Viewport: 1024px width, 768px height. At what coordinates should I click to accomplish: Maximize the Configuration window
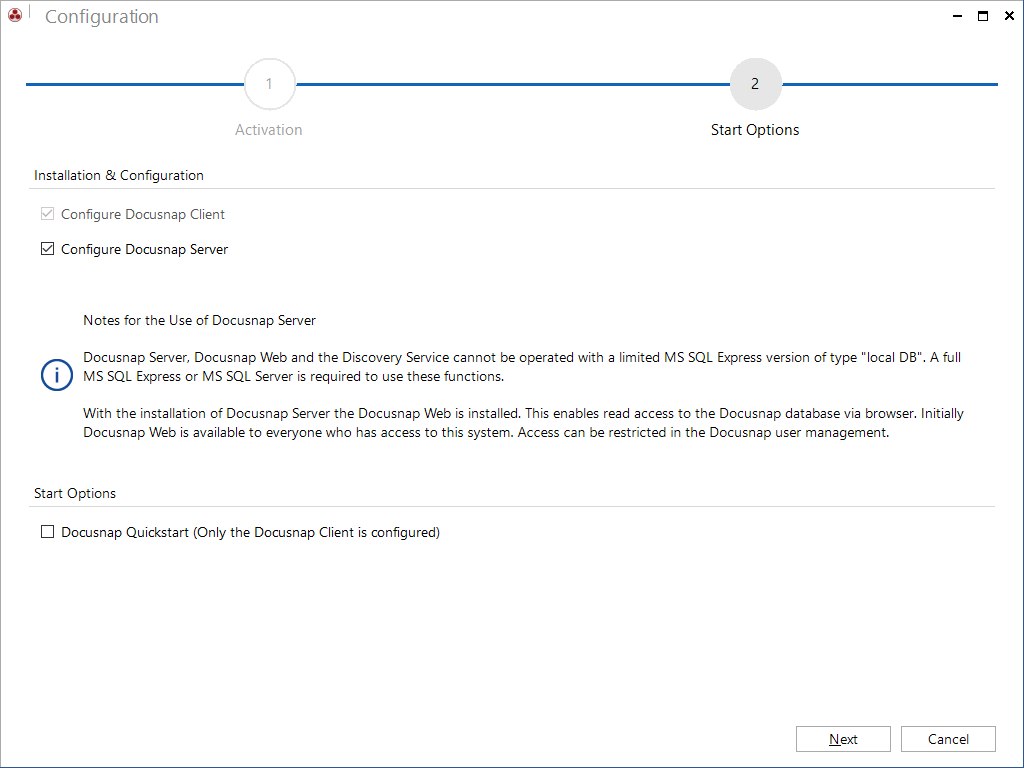coord(983,16)
